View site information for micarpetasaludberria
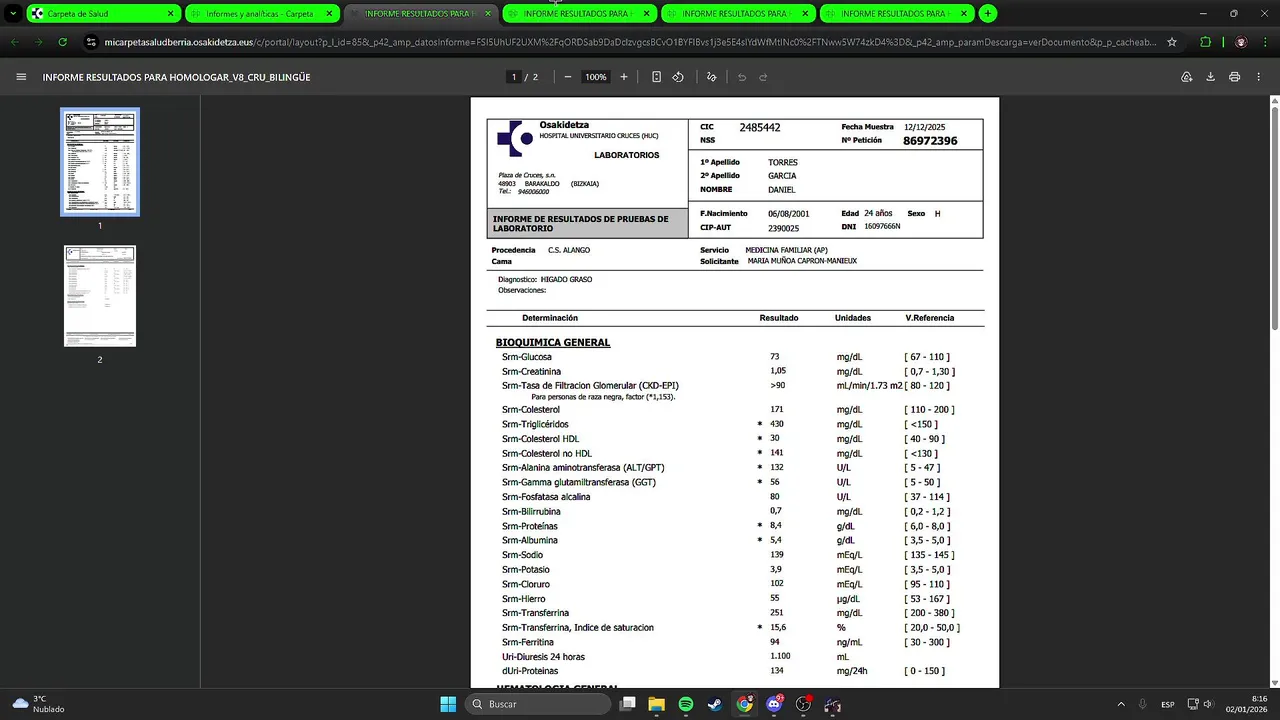Viewport: 1280px width, 720px height. [x=92, y=42]
